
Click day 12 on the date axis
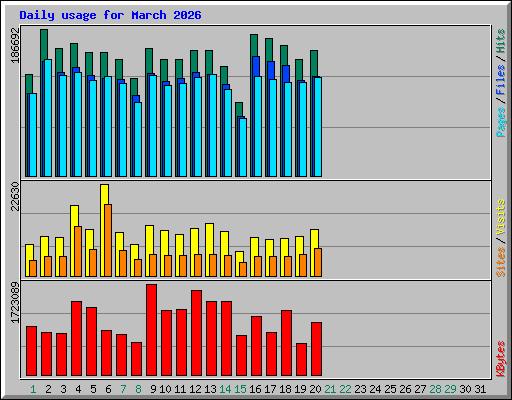point(195,389)
